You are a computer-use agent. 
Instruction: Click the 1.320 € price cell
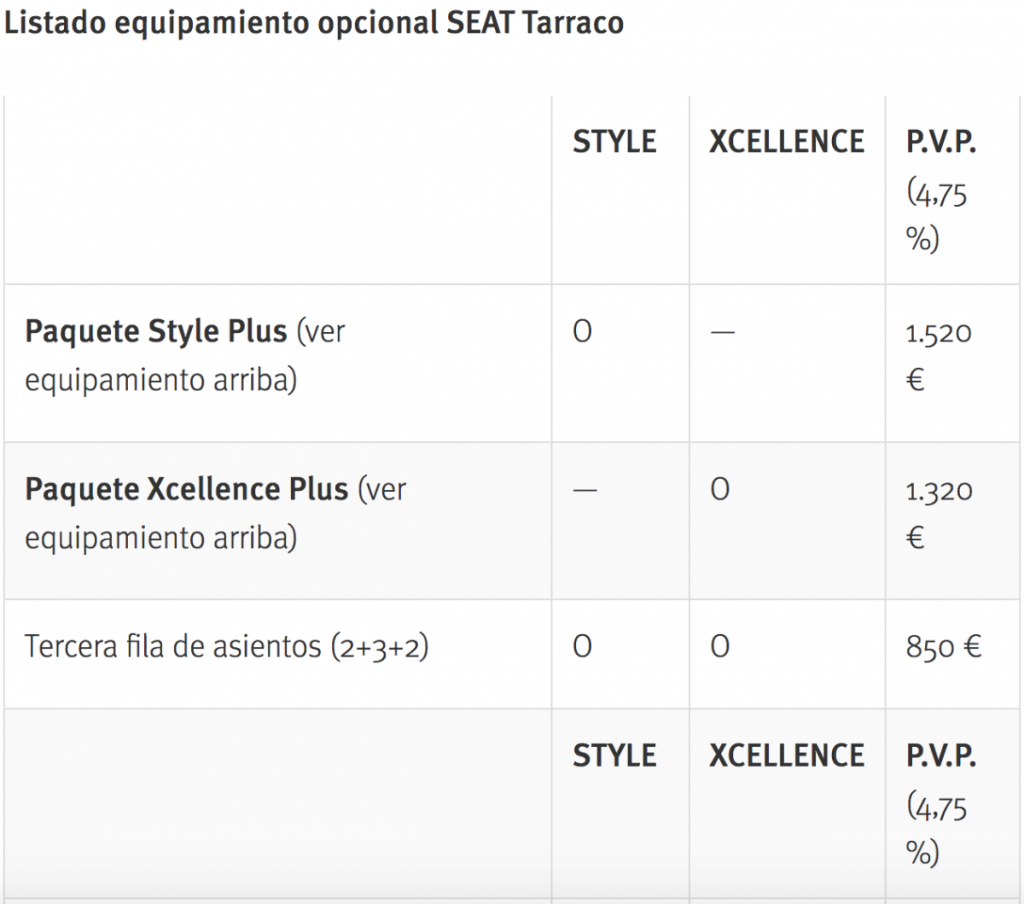pos(938,514)
